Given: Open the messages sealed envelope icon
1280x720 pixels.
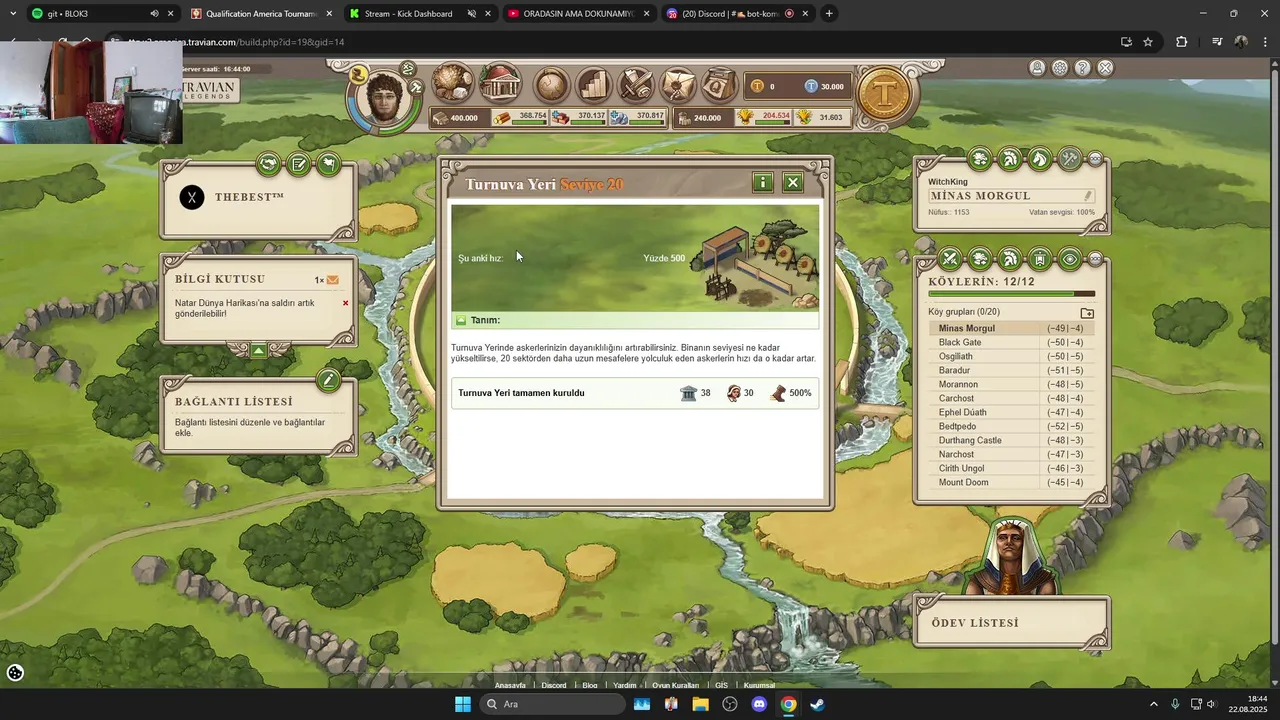Looking at the screenshot, I should click(x=678, y=85).
